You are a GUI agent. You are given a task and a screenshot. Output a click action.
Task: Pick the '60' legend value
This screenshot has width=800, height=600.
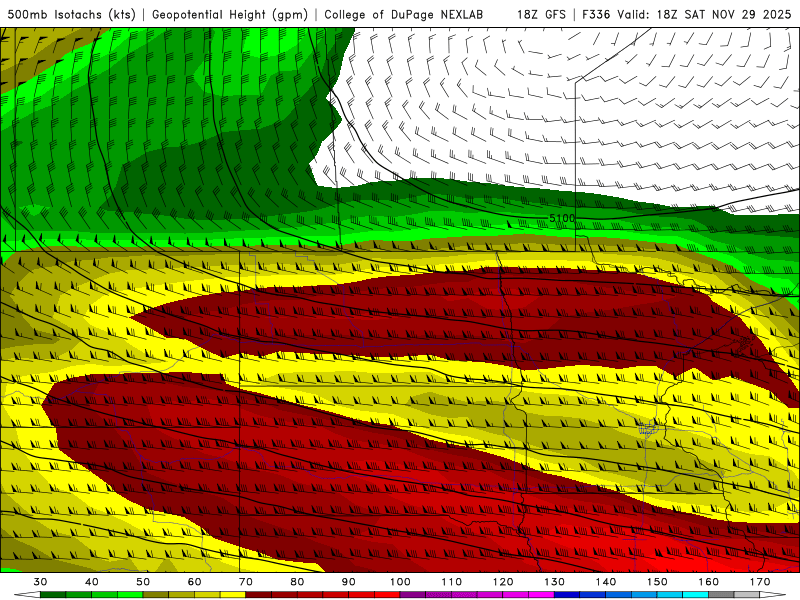coord(194,582)
